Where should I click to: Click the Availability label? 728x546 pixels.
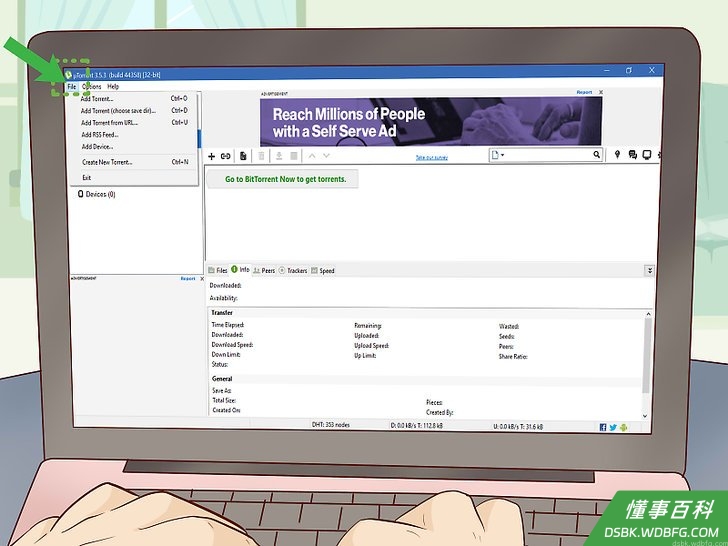point(223,298)
